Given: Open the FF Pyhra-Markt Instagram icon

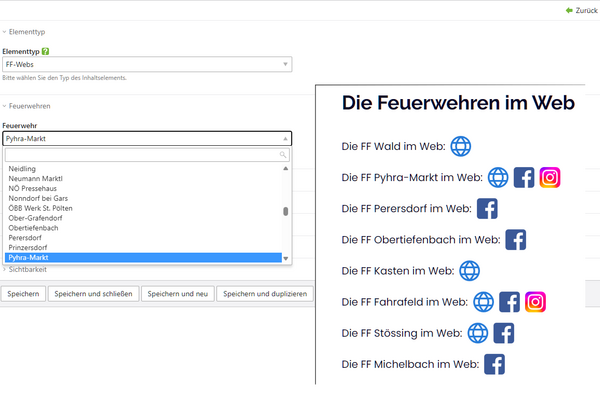Looking at the screenshot, I should pyautogui.click(x=550, y=177).
